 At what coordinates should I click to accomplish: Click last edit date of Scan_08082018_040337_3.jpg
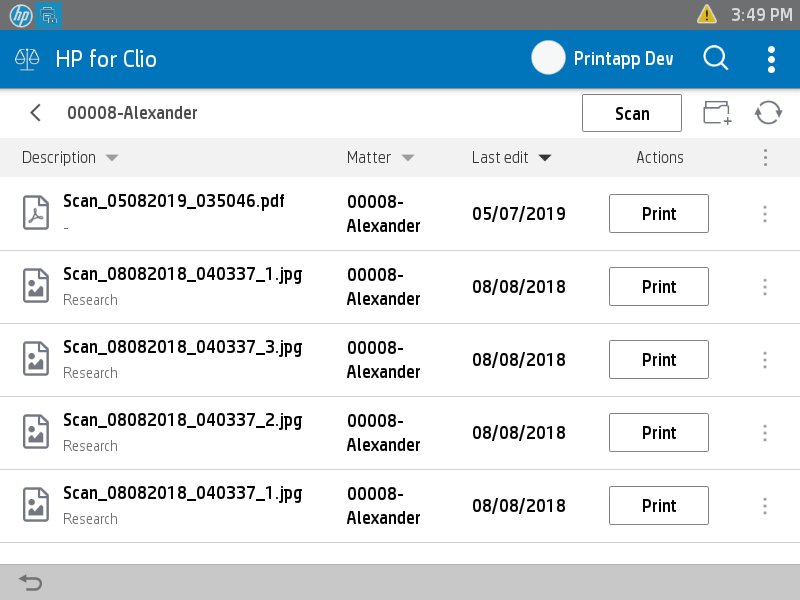point(519,360)
